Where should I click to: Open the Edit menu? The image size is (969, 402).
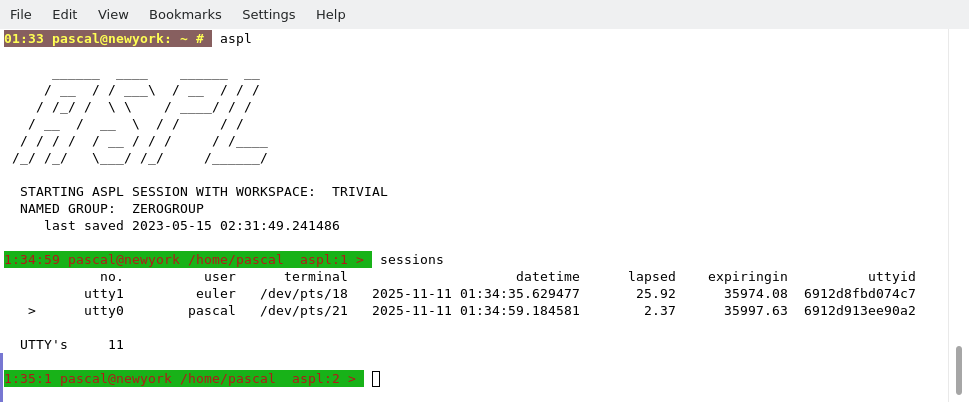[x=64, y=14]
